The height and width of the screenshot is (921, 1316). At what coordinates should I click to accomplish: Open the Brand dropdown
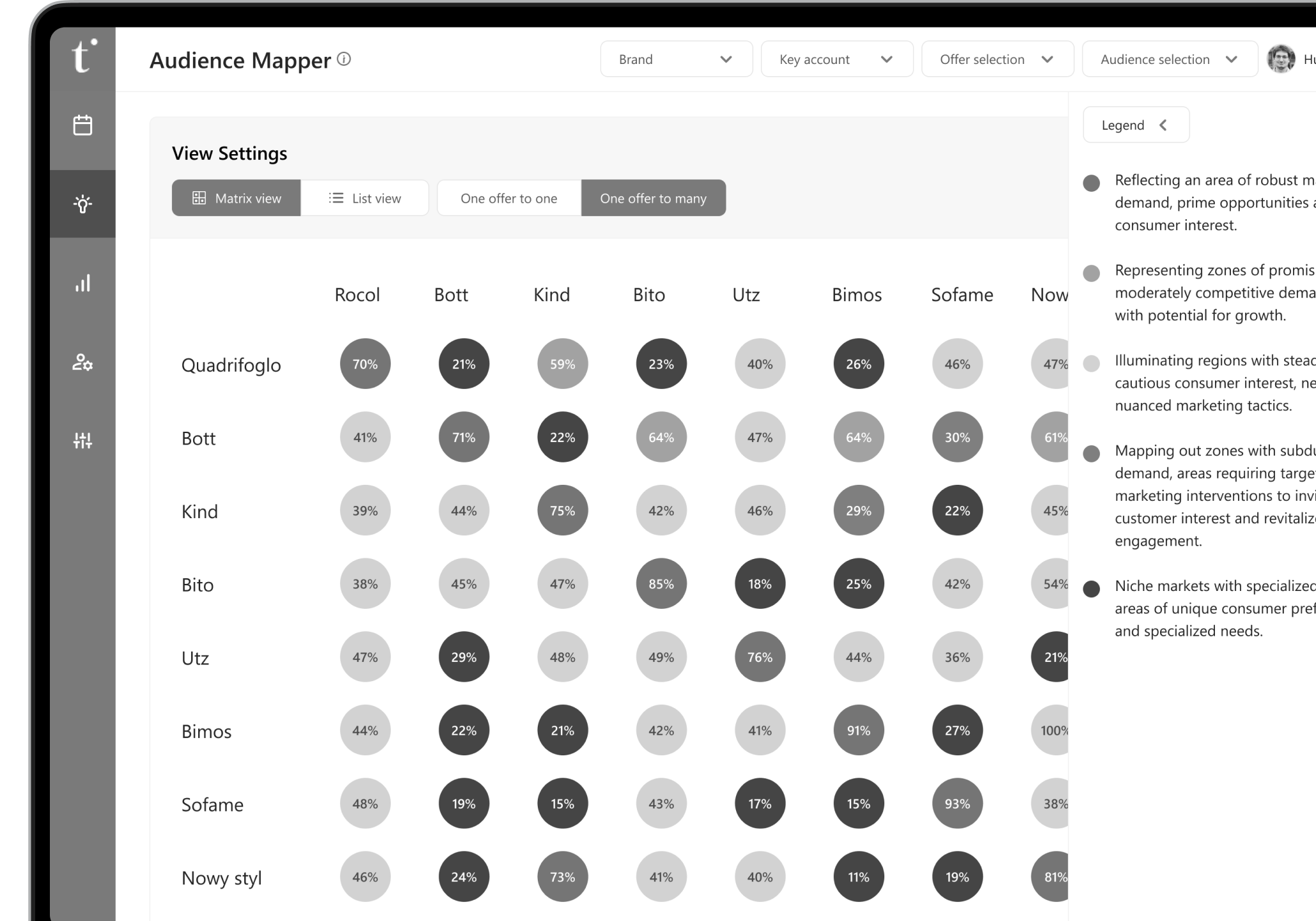pos(676,59)
